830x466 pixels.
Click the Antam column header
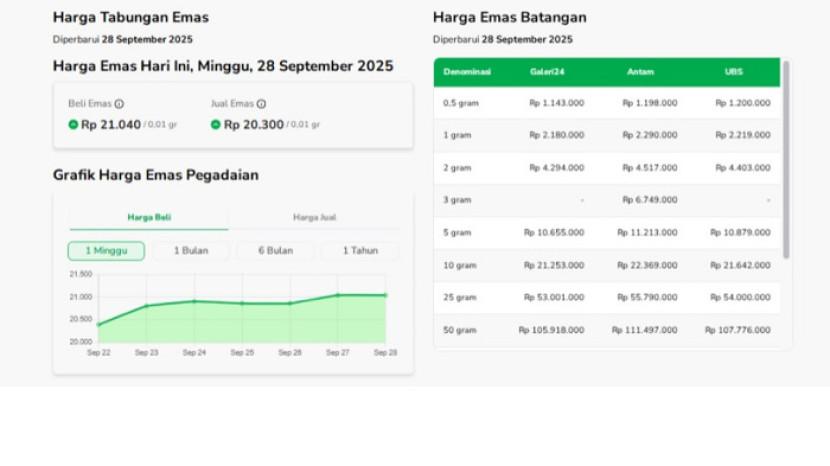click(x=640, y=72)
